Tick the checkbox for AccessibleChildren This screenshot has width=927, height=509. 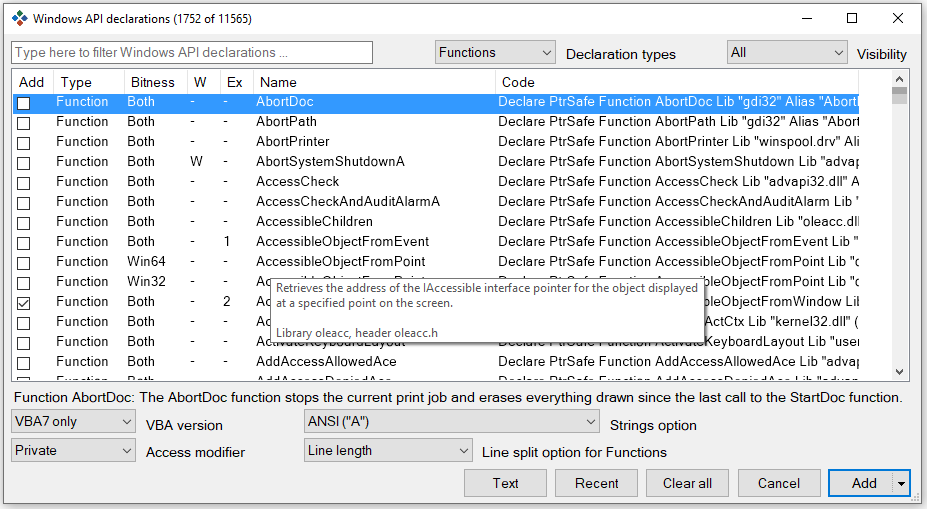tap(24, 223)
